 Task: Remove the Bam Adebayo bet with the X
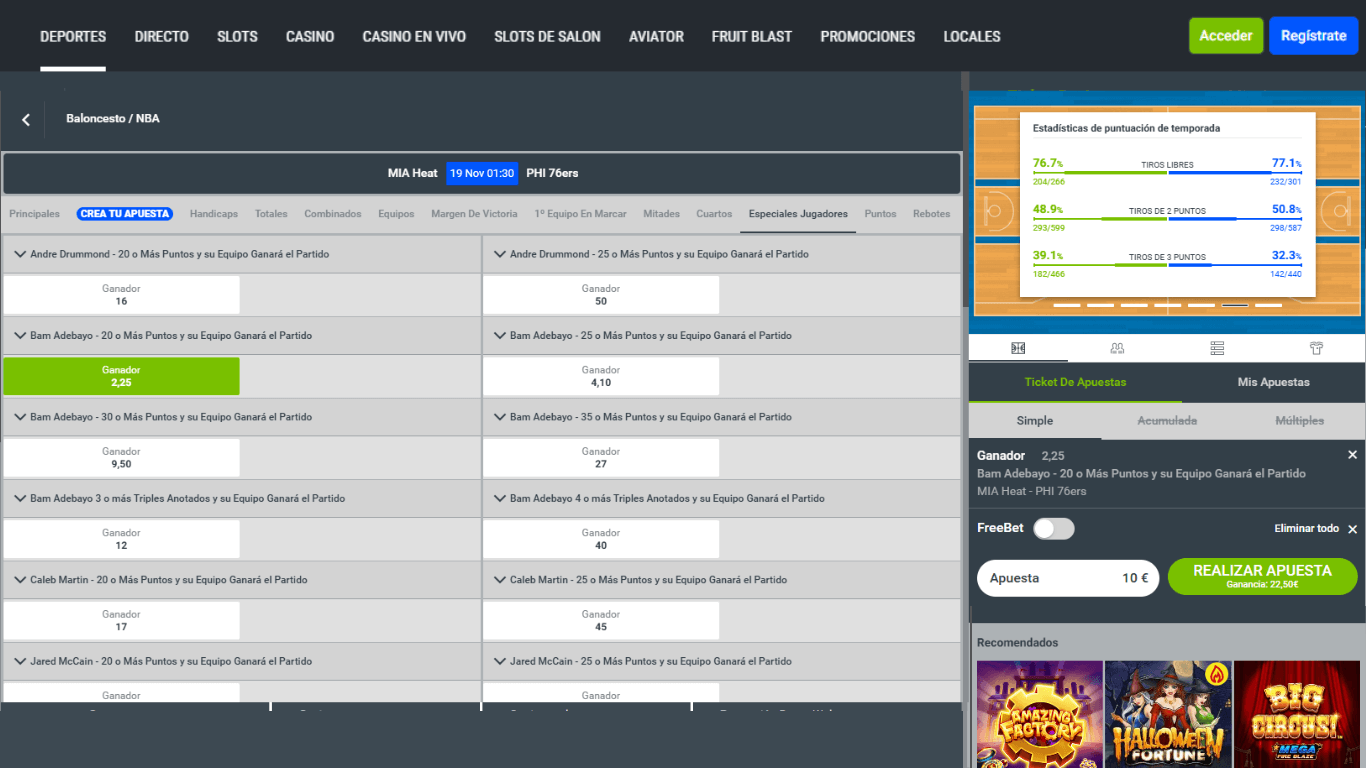pyautogui.click(x=1352, y=455)
